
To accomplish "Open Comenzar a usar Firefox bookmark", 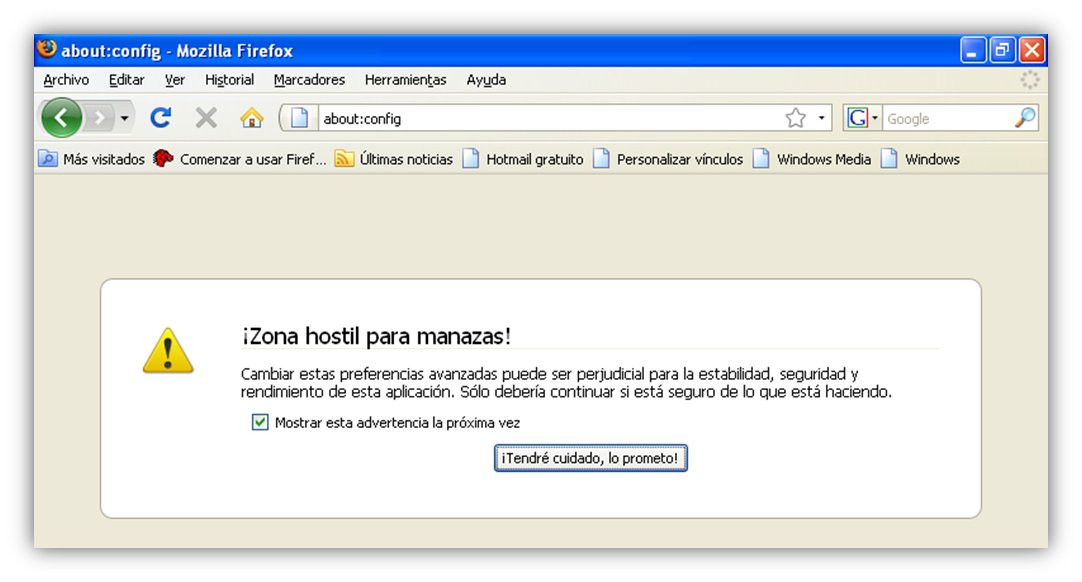I will click(239, 159).
